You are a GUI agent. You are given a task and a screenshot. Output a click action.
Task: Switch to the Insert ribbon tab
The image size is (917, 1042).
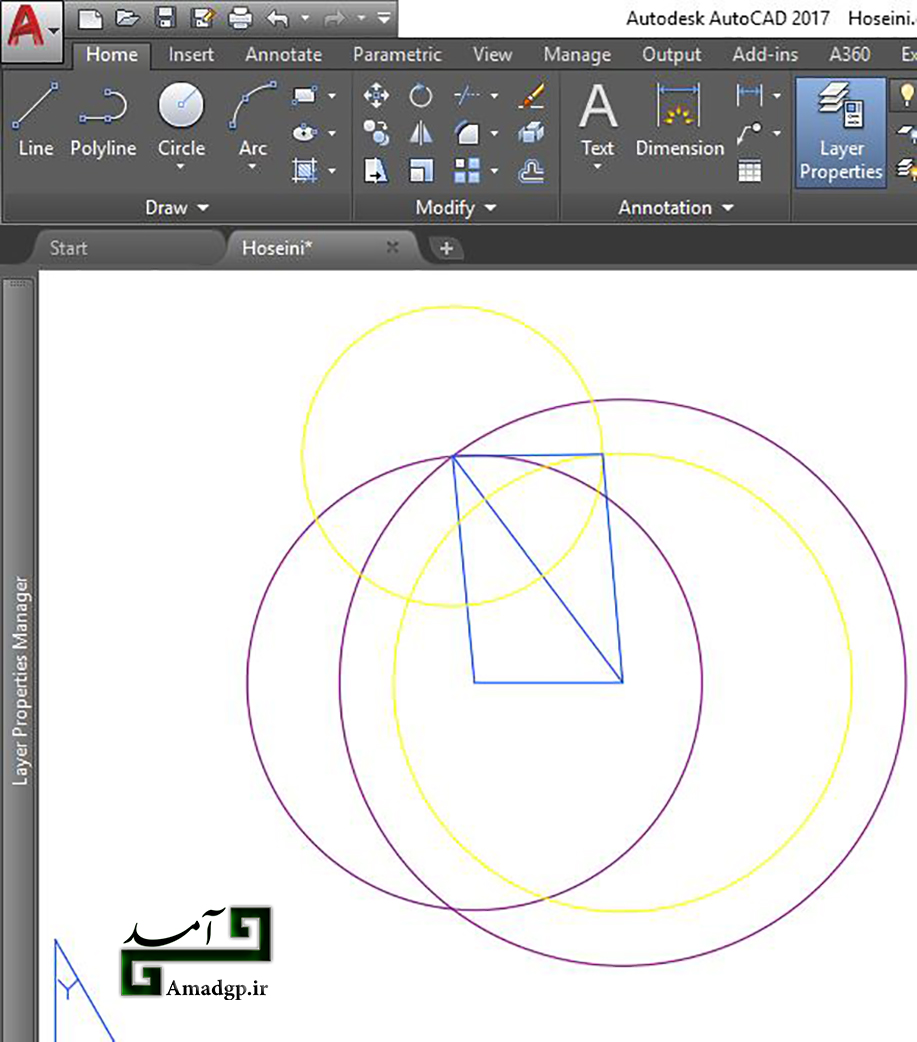(191, 54)
